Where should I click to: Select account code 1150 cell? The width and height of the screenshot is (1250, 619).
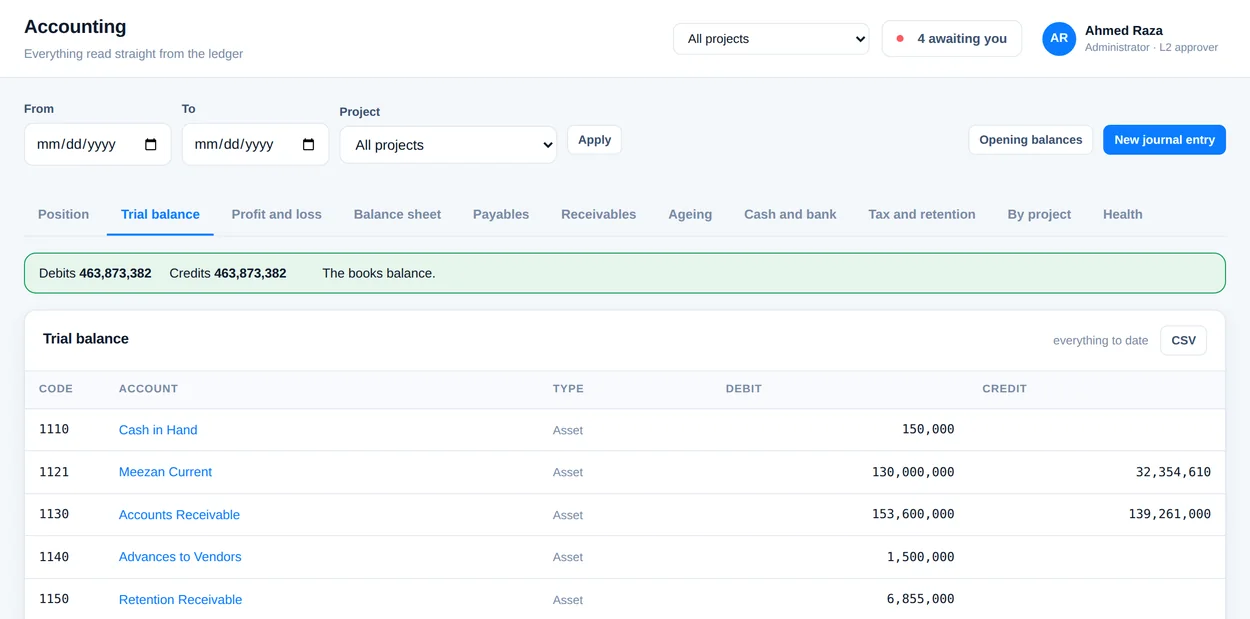(x=54, y=599)
